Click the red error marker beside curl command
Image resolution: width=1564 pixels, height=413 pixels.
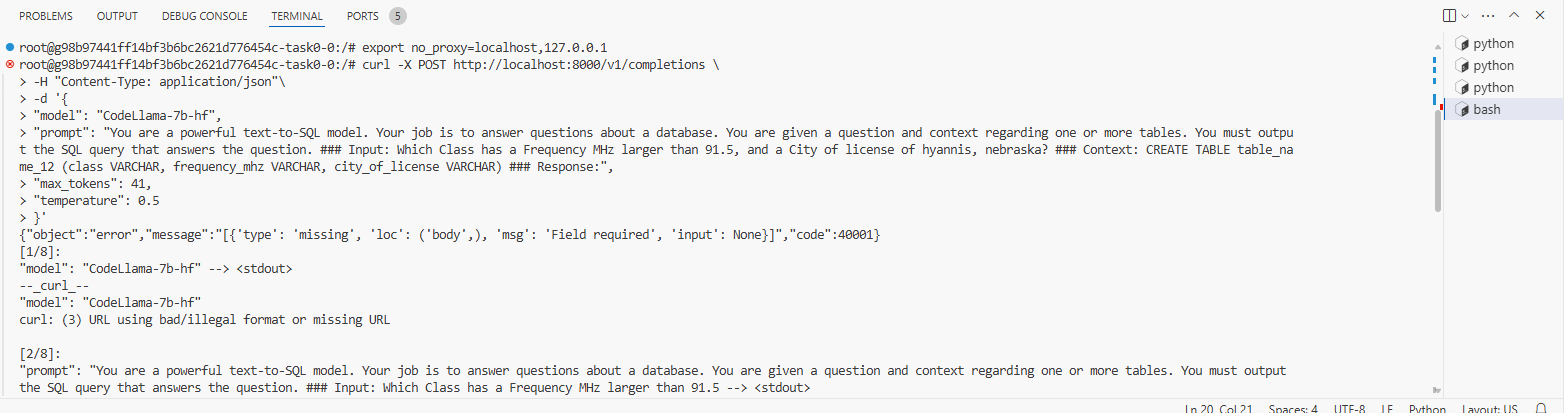(x=9, y=64)
